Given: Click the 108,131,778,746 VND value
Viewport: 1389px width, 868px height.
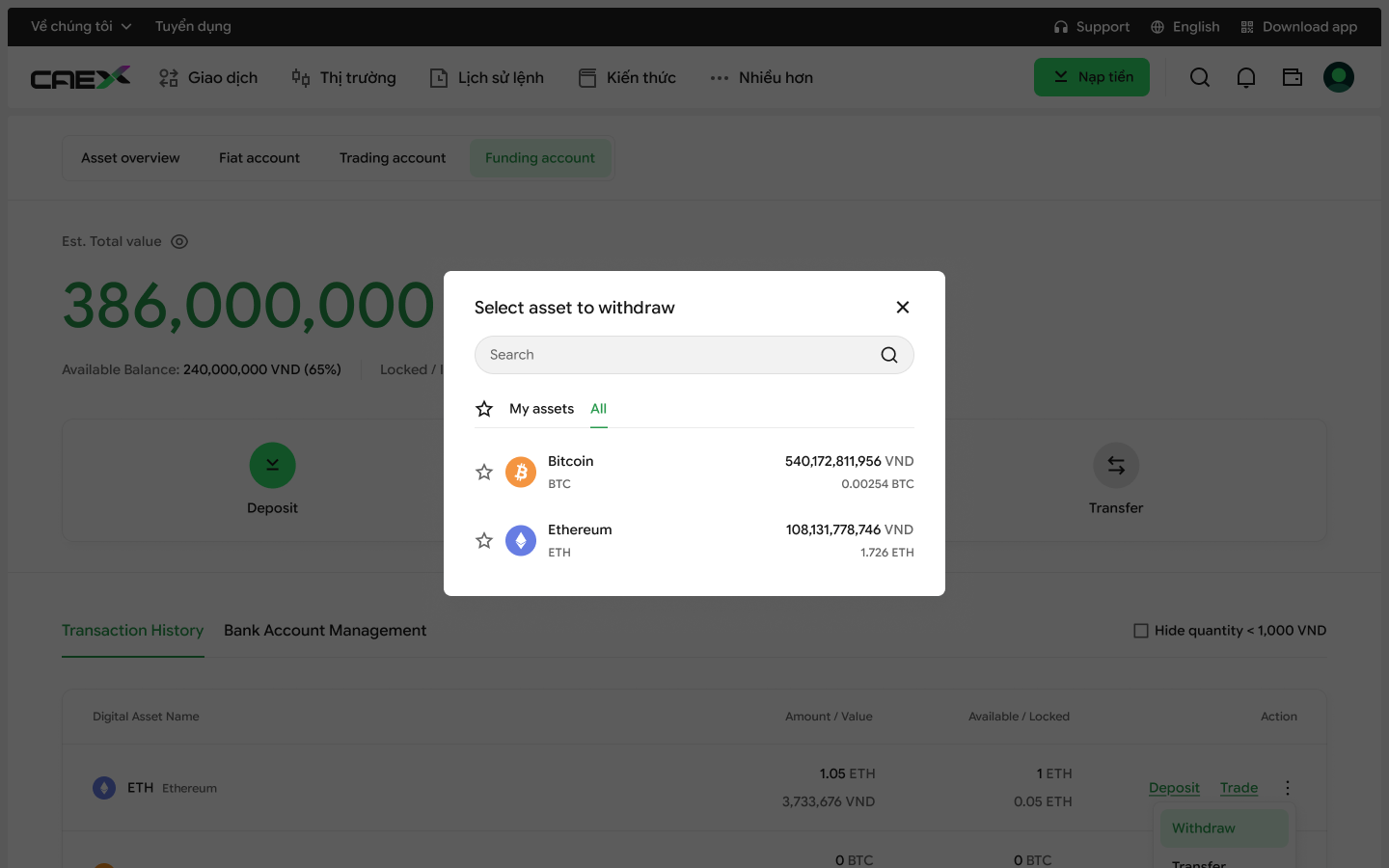Looking at the screenshot, I should (849, 529).
